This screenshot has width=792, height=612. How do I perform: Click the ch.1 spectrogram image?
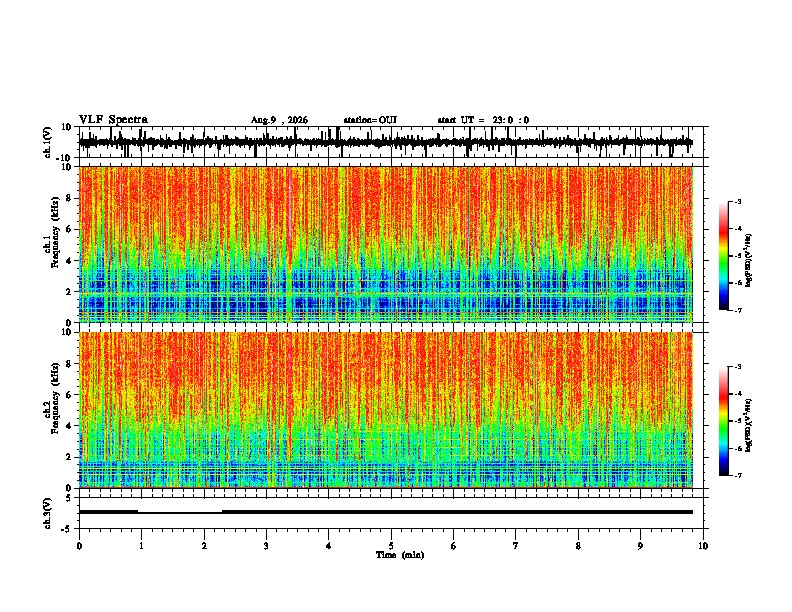pyautogui.click(x=385, y=244)
